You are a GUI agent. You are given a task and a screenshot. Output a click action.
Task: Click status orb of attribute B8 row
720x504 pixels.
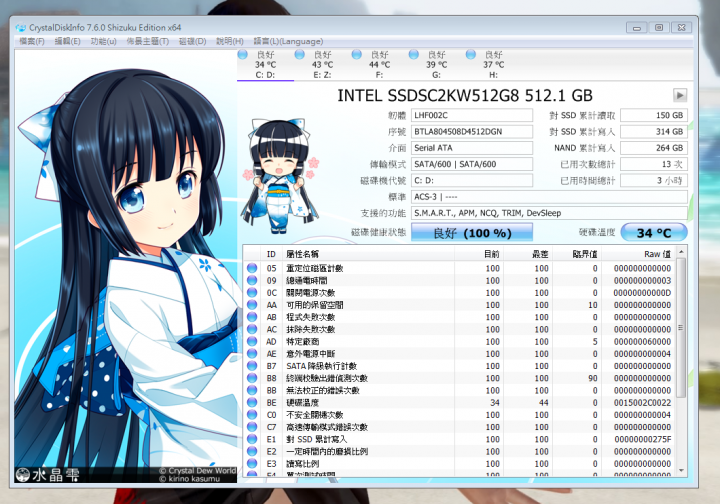tap(252, 378)
